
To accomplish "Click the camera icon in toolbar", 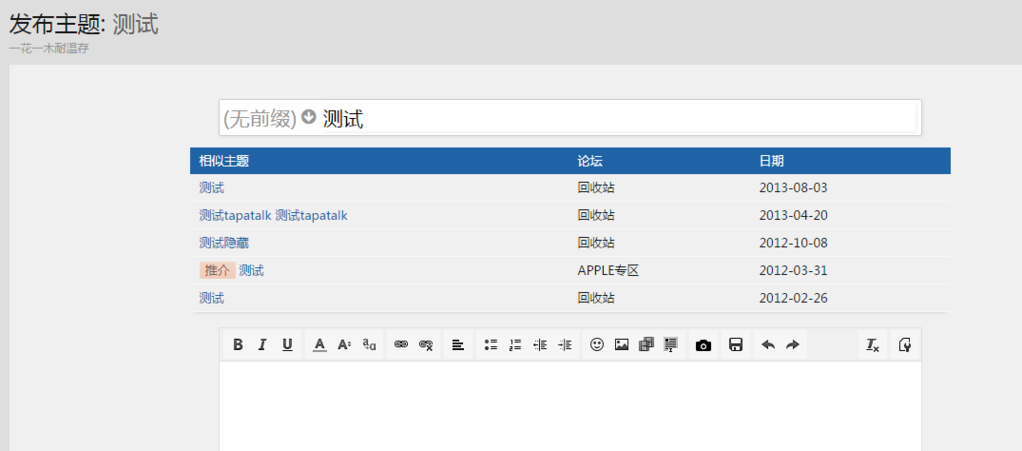I will (x=703, y=345).
